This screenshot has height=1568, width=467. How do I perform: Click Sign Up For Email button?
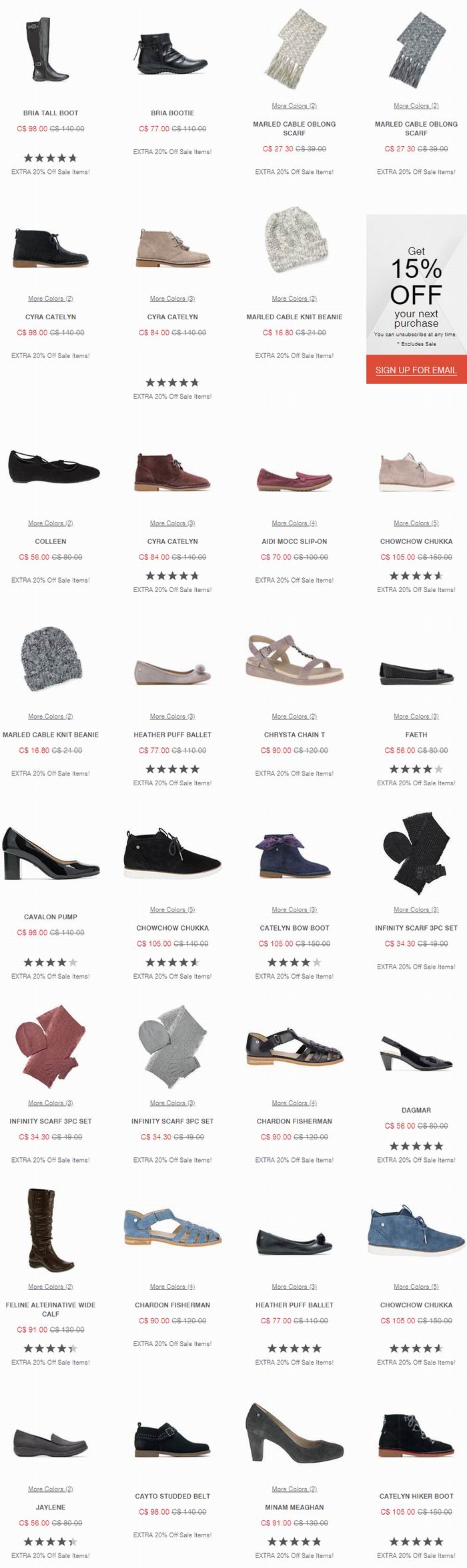[x=416, y=370]
